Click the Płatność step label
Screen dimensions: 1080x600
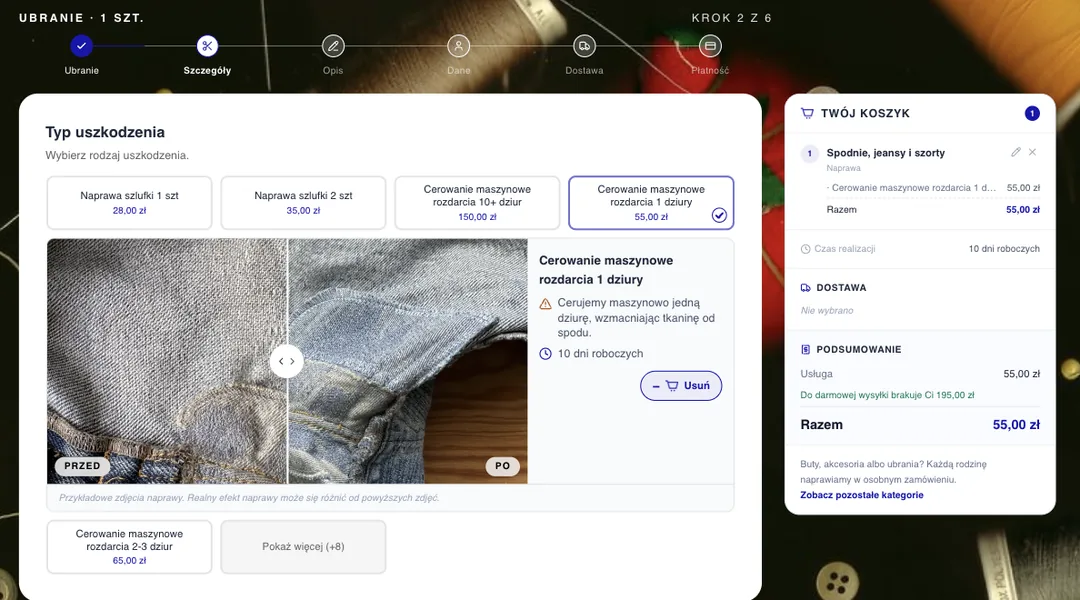(x=710, y=70)
